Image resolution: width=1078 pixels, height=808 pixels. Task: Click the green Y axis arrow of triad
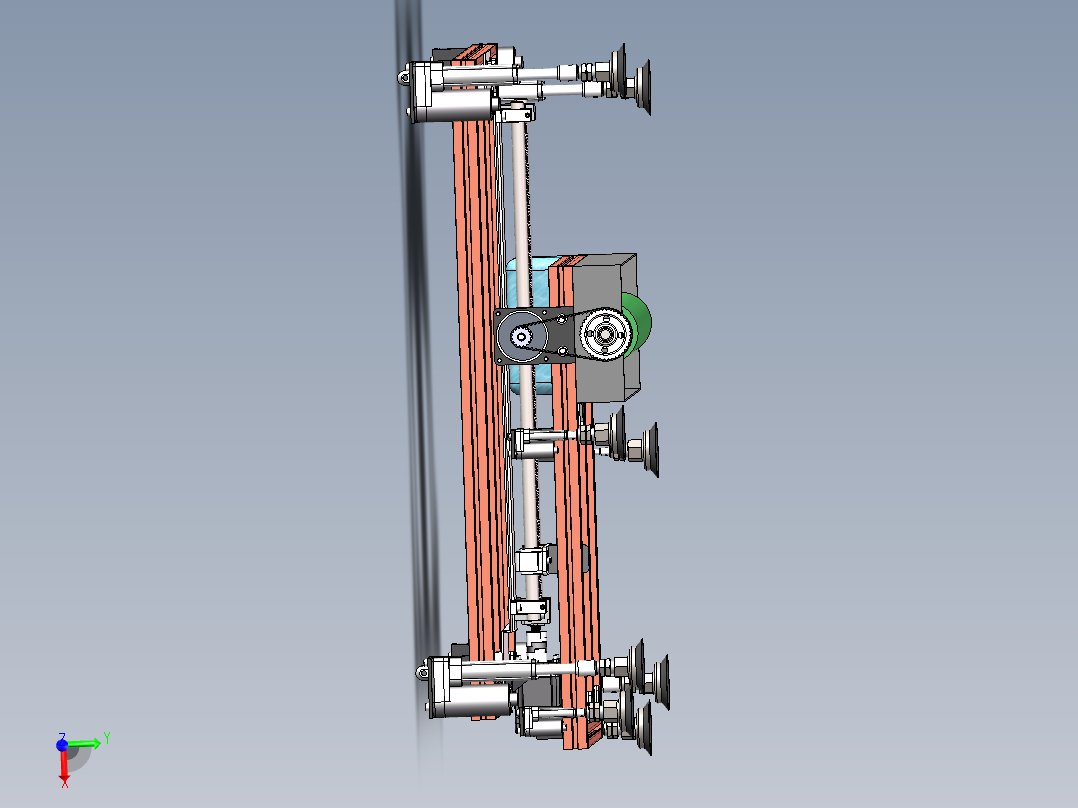click(85, 743)
